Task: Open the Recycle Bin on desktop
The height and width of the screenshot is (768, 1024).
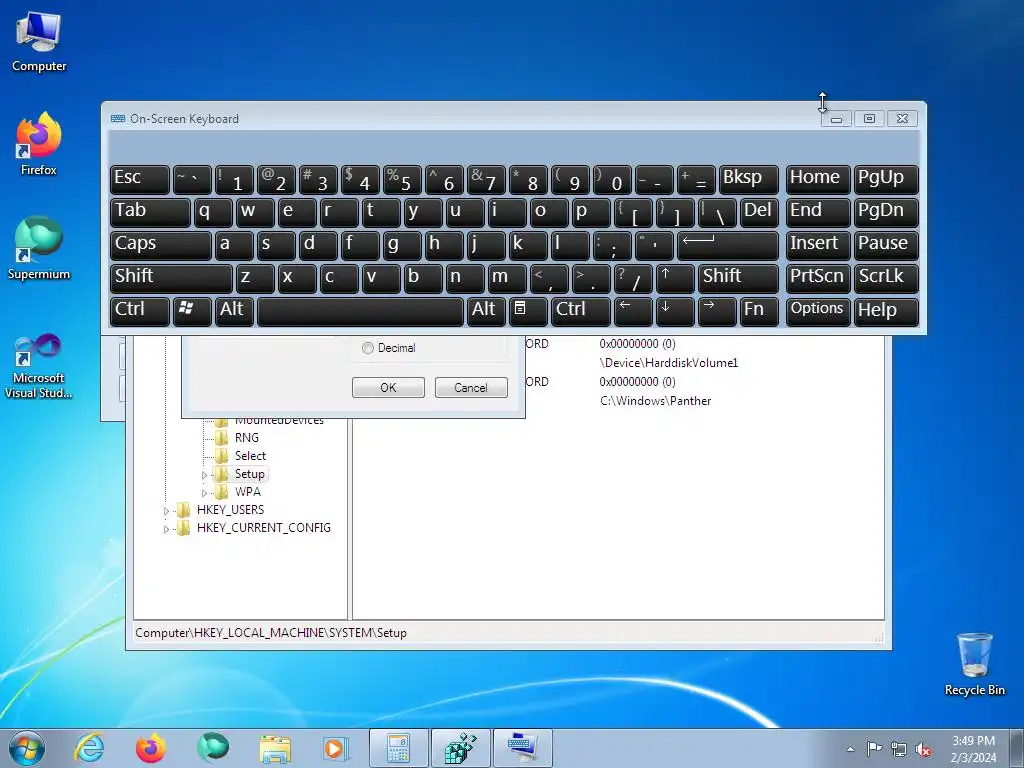Action: [974, 664]
